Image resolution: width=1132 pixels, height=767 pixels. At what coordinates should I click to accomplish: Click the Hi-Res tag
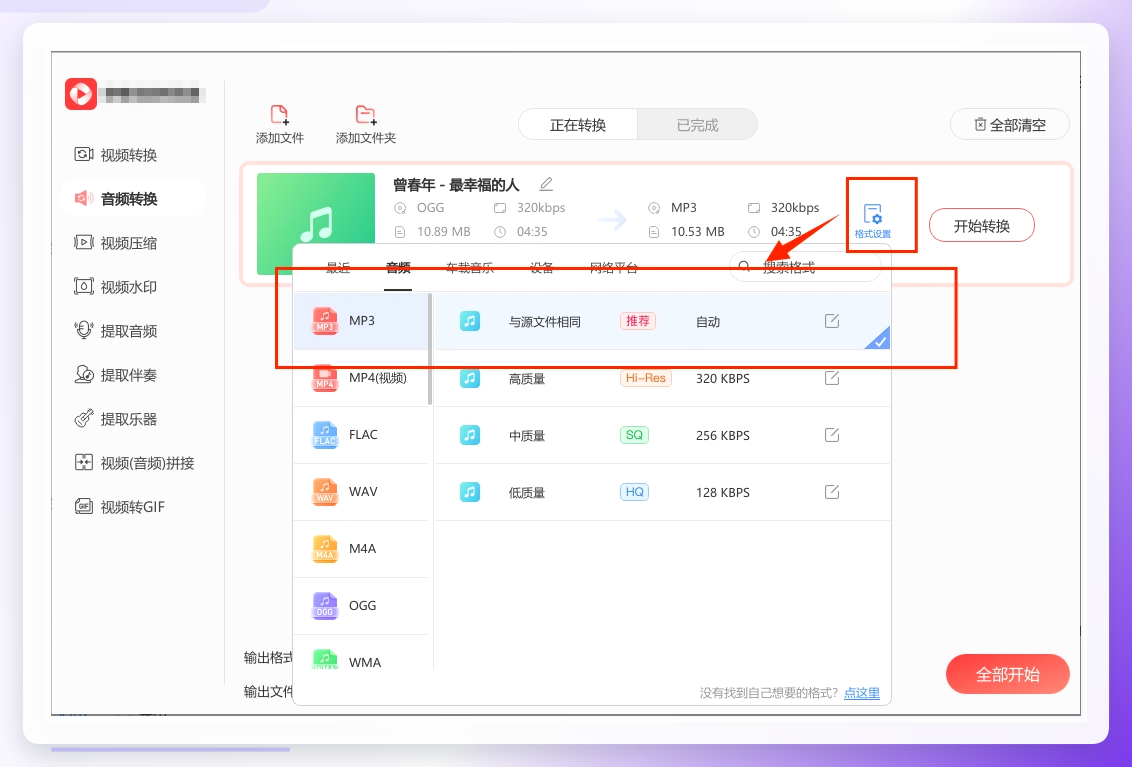[645, 378]
